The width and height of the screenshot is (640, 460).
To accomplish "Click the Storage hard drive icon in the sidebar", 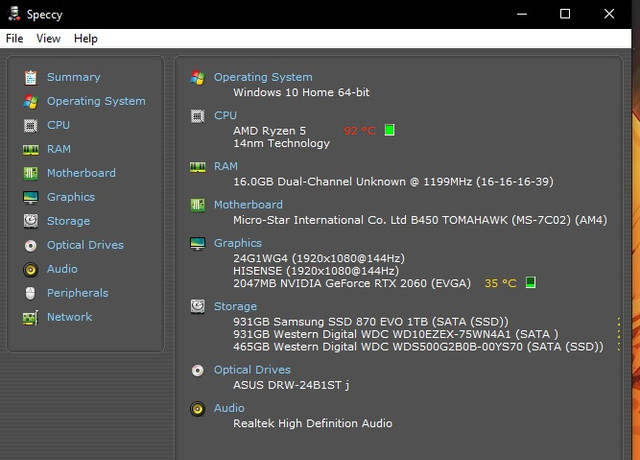I will coord(31,221).
